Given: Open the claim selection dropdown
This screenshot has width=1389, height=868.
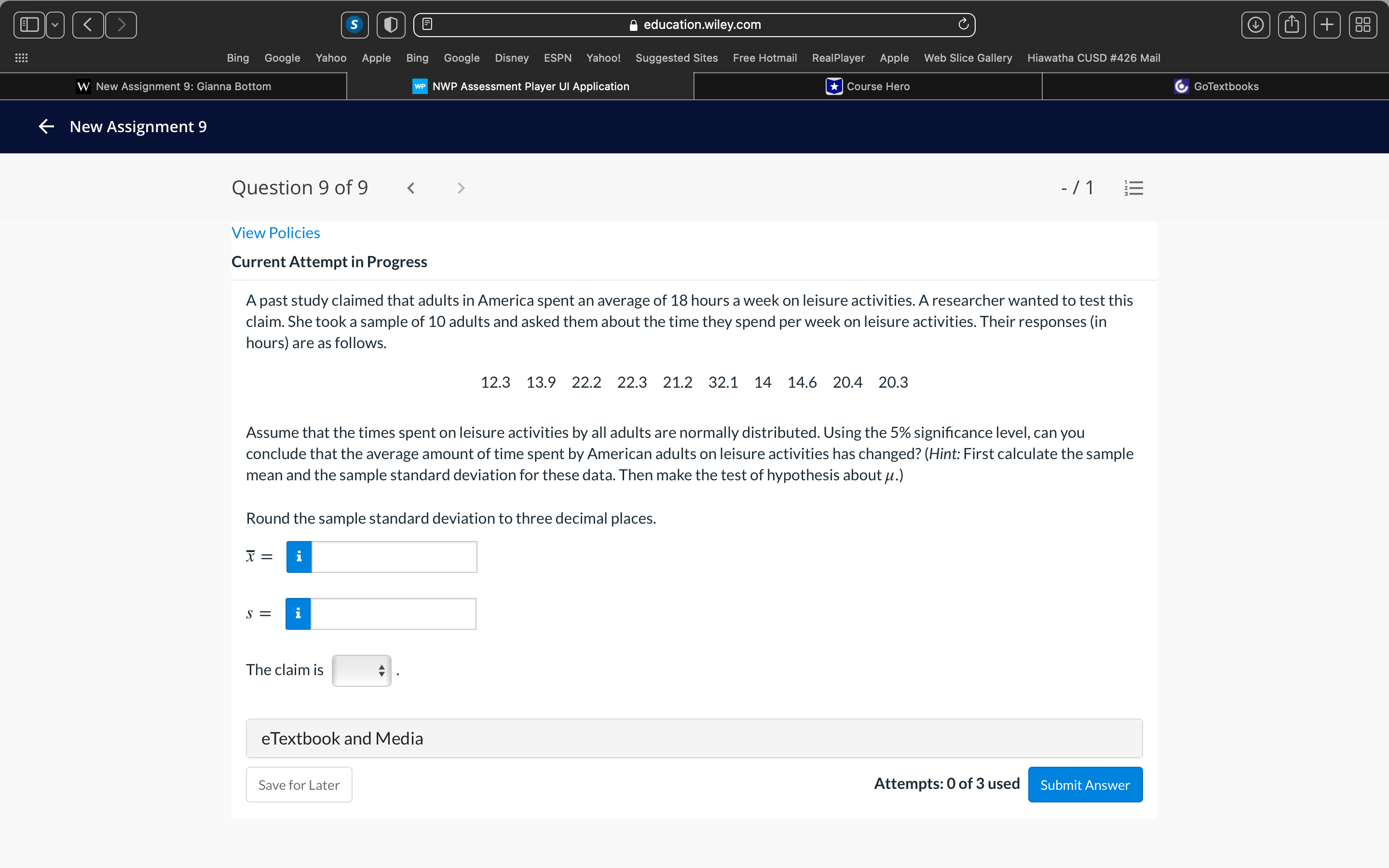Looking at the screenshot, I should [362, 670].
